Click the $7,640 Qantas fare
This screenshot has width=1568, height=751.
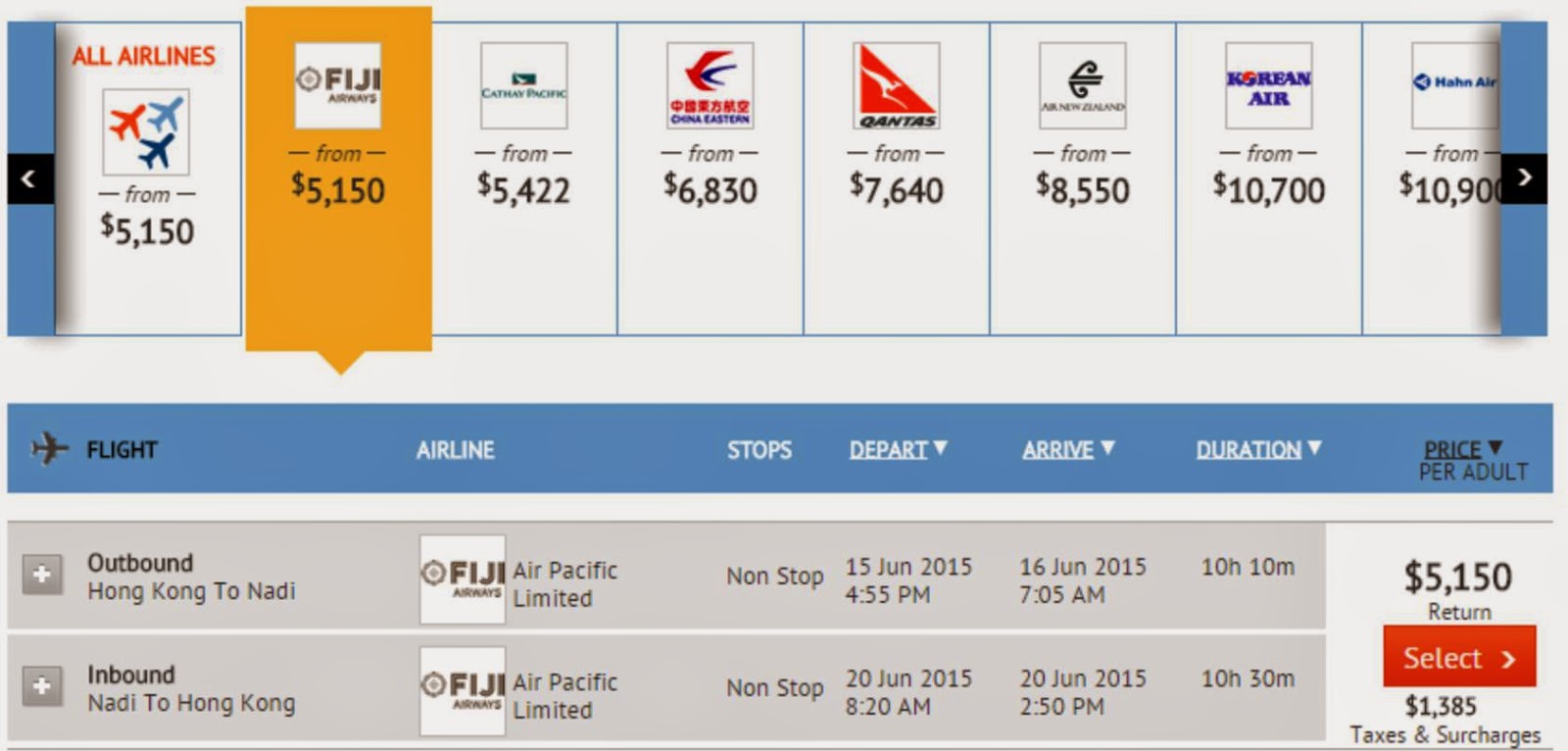coord(896,189)
